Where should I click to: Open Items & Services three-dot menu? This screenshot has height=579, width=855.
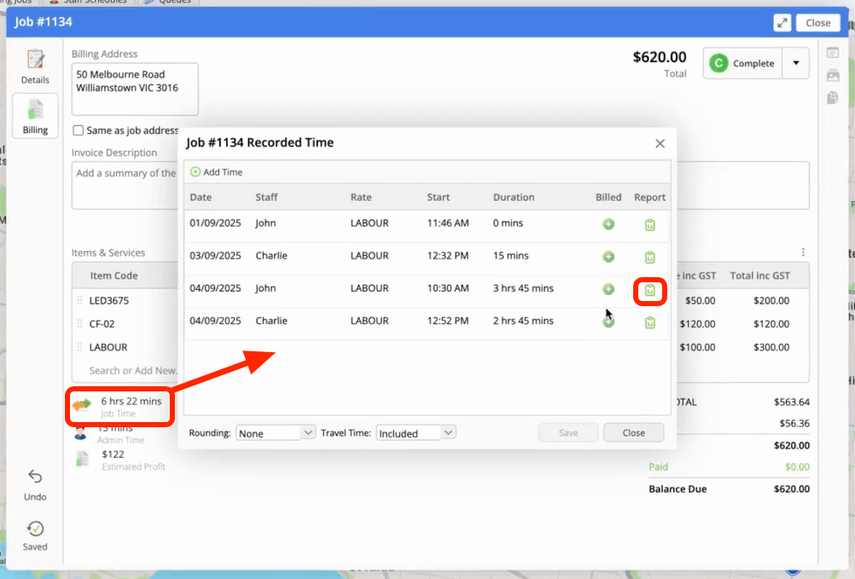pyautogui.click(x=803, y=253)
